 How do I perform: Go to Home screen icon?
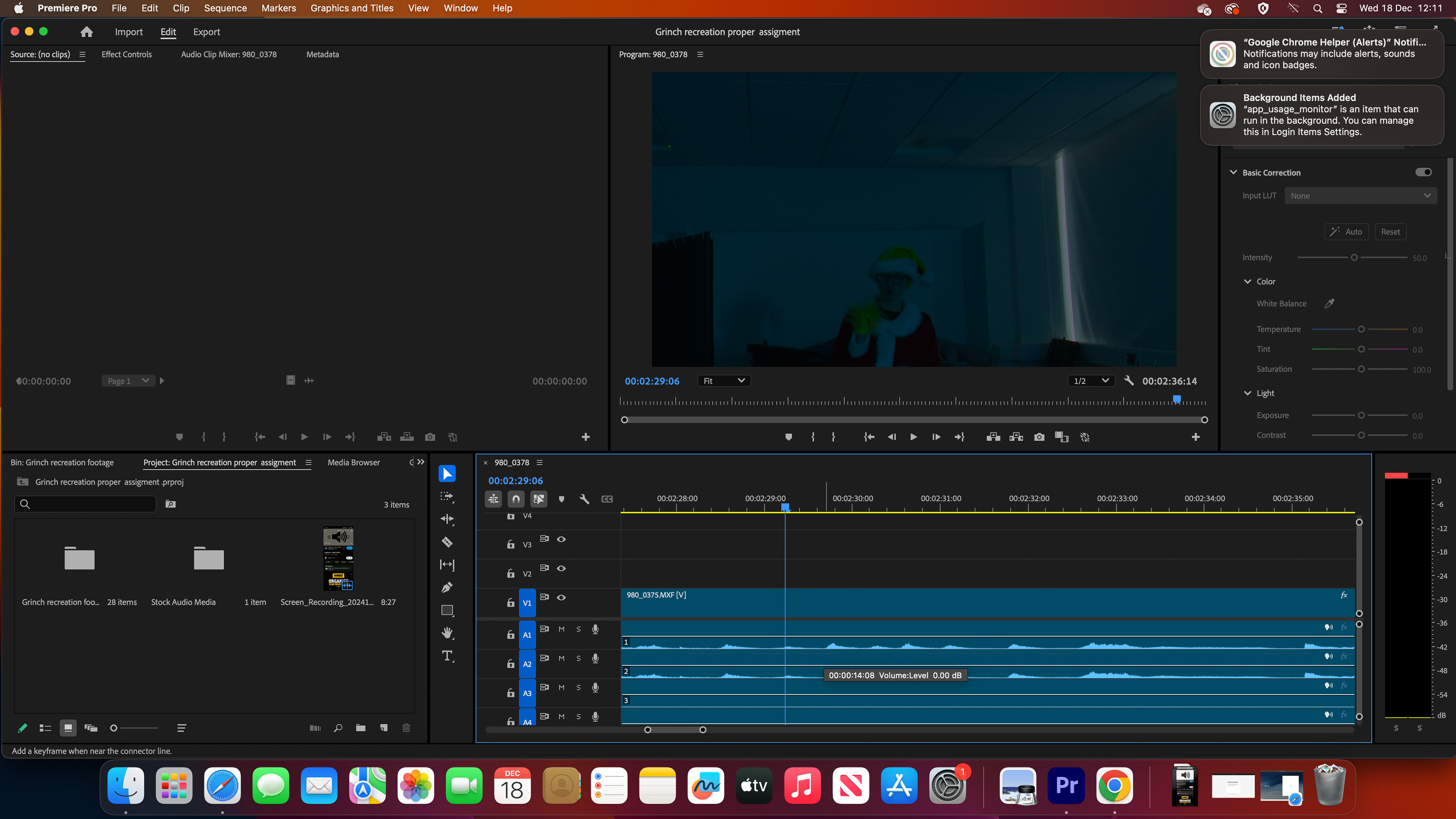86,31
